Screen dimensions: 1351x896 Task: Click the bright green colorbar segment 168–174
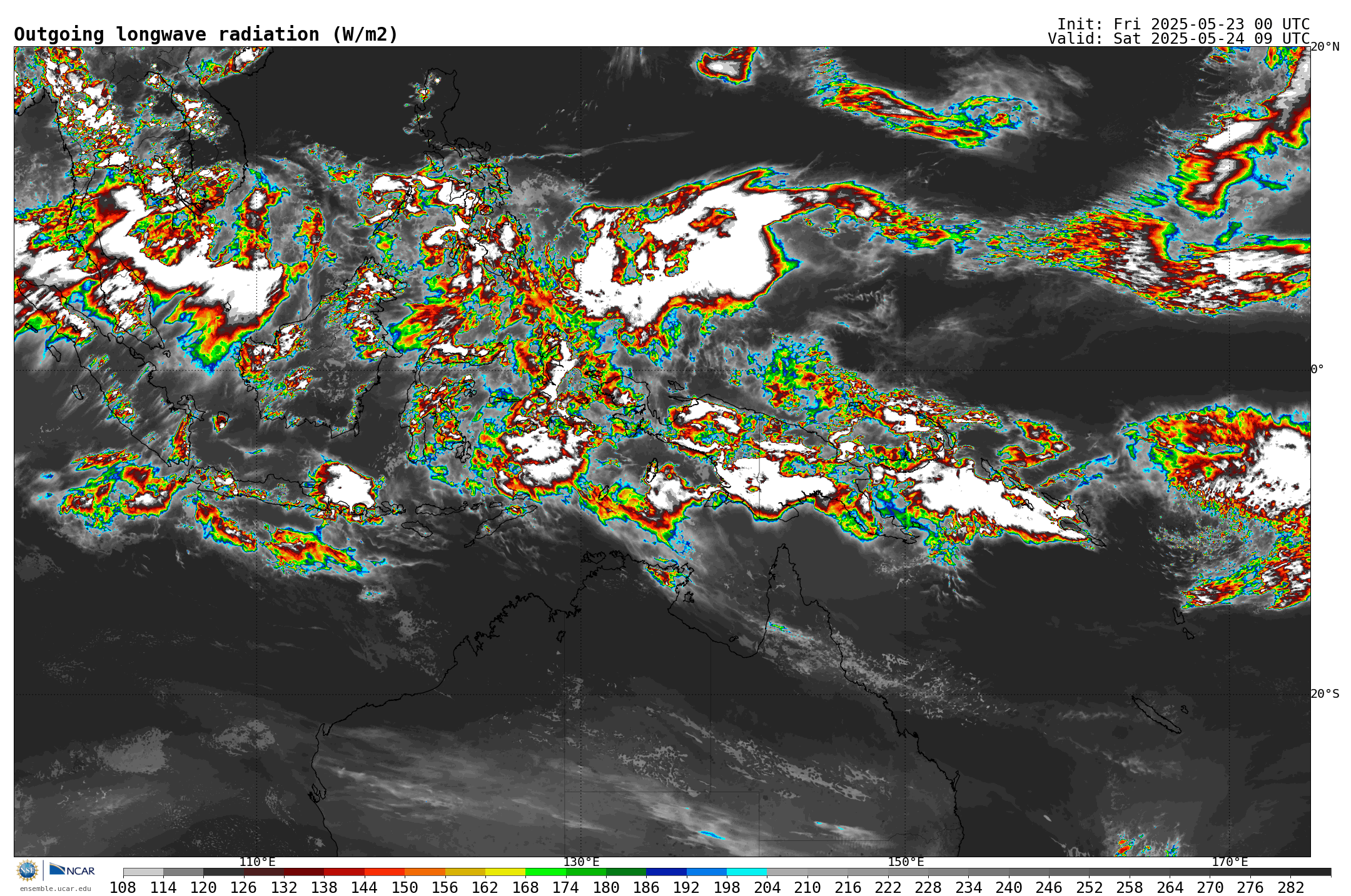point(545,872)
